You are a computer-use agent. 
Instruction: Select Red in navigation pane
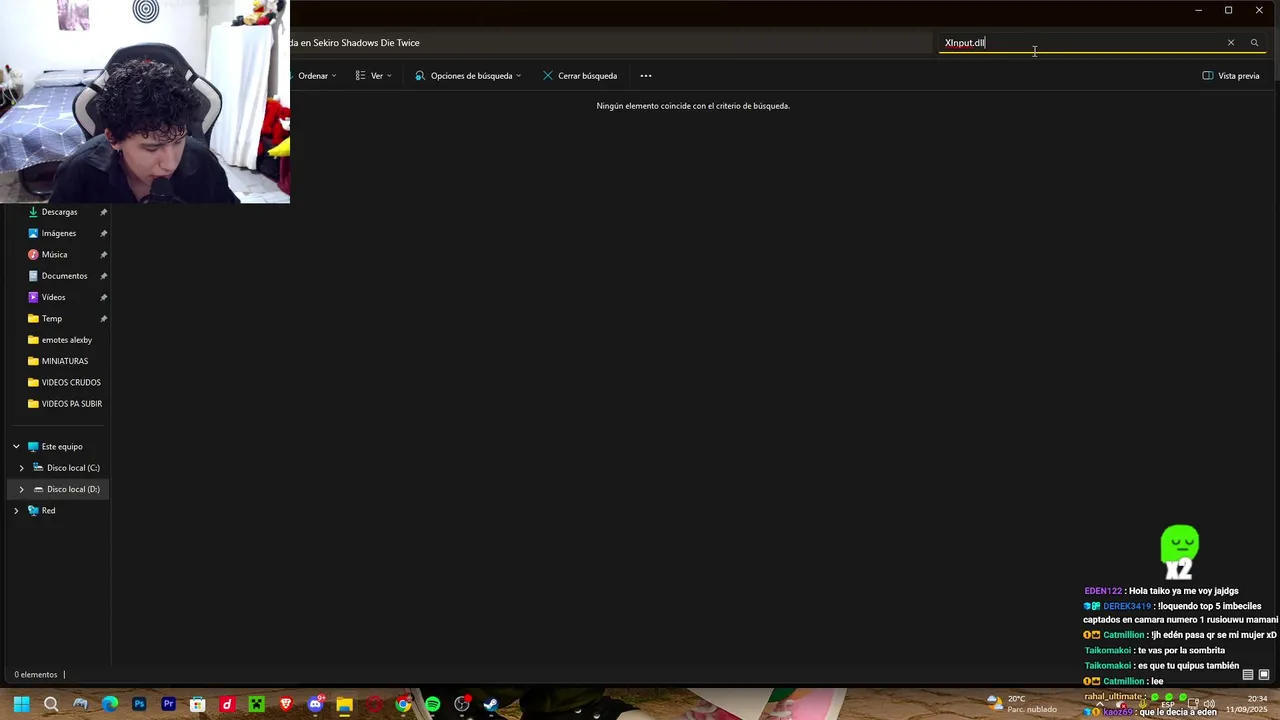[48, 511]
